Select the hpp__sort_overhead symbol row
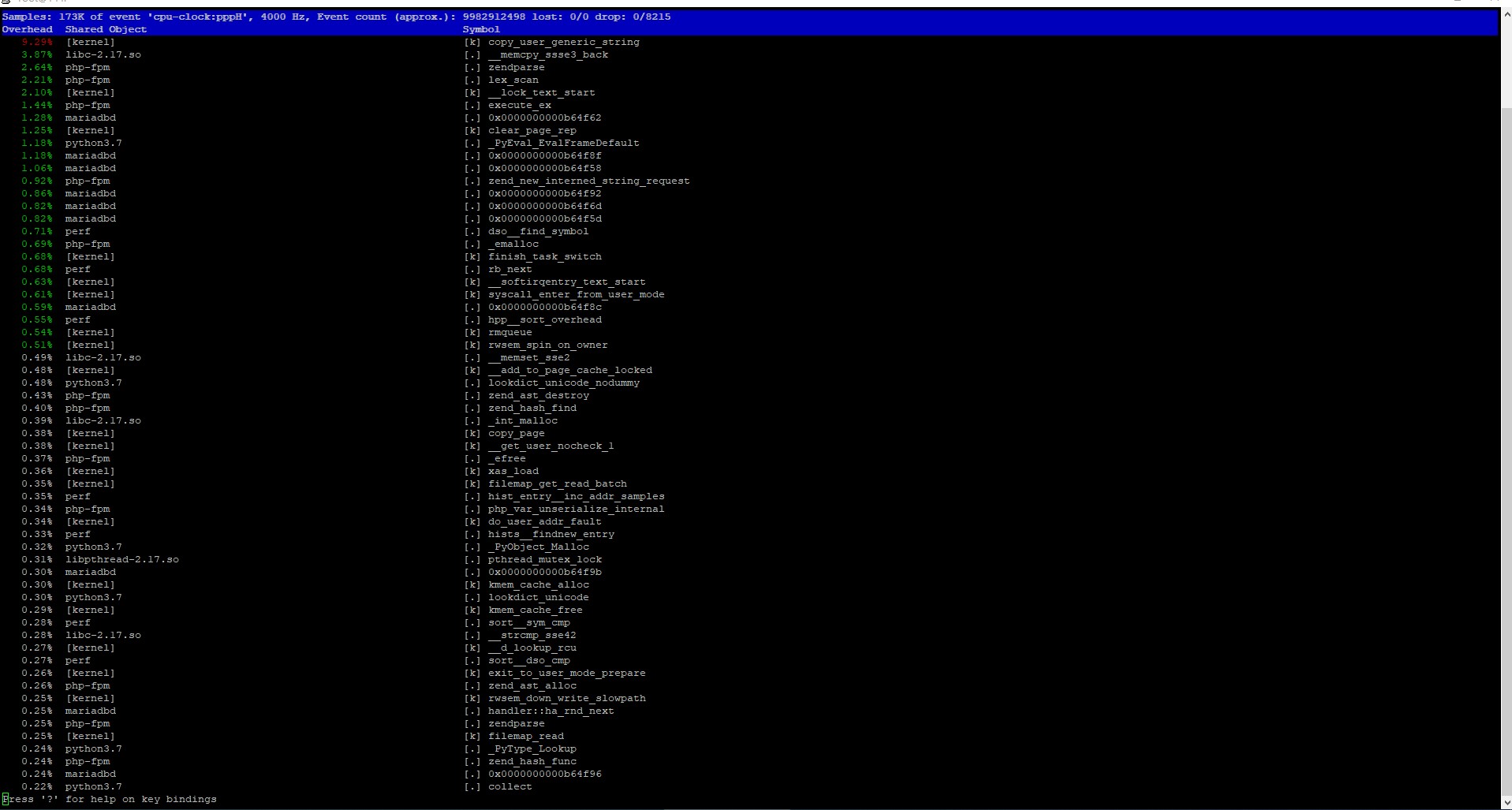This screenshot has width=1512, height=810. (x=545, y=319)
